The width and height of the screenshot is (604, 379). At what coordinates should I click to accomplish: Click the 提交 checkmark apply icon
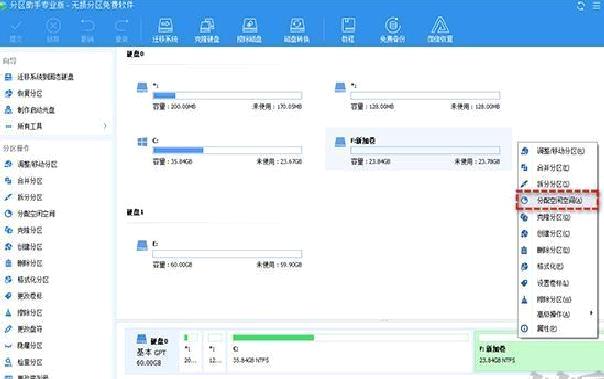(16, 30)
